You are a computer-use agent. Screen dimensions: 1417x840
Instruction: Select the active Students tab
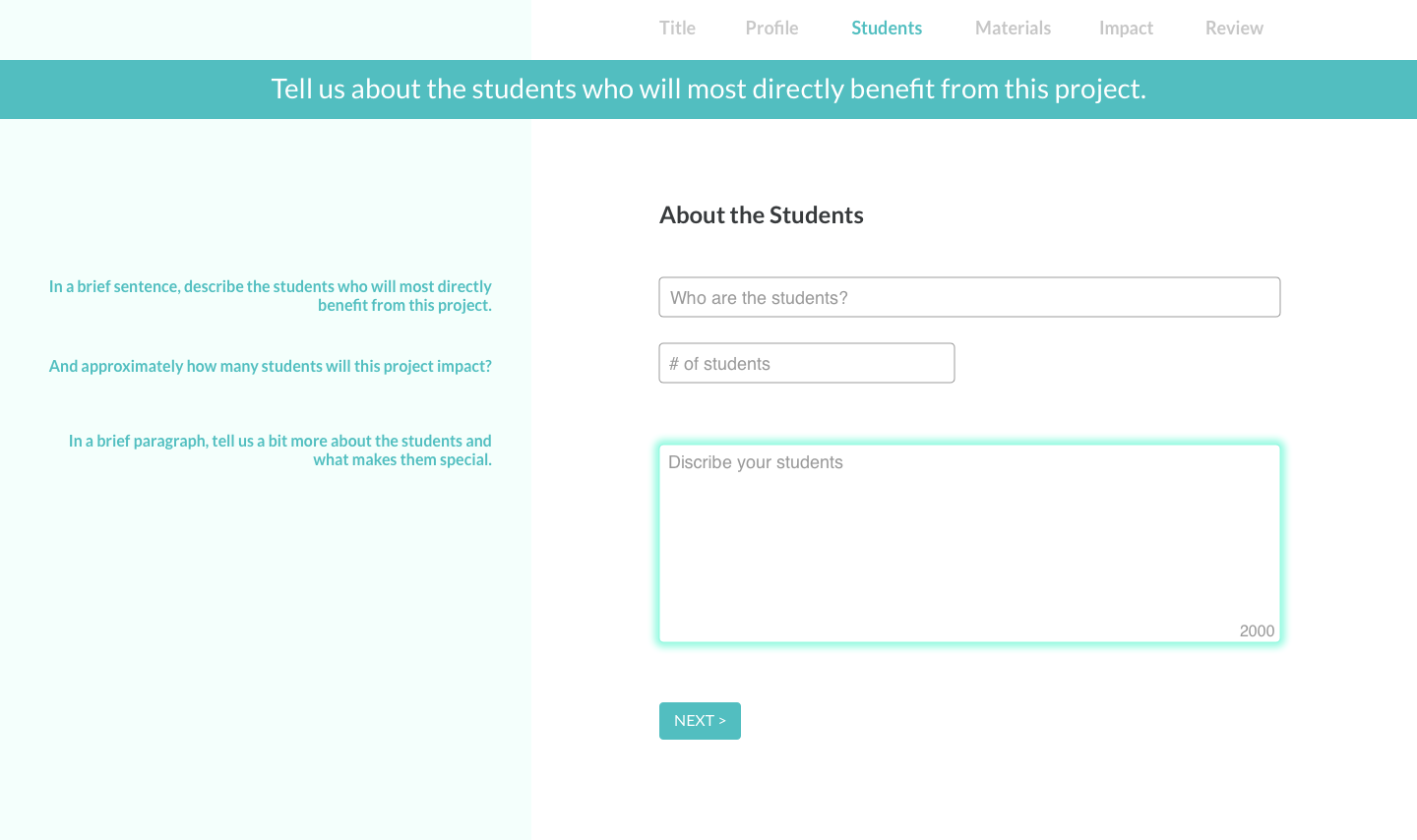tap(887, 29)
